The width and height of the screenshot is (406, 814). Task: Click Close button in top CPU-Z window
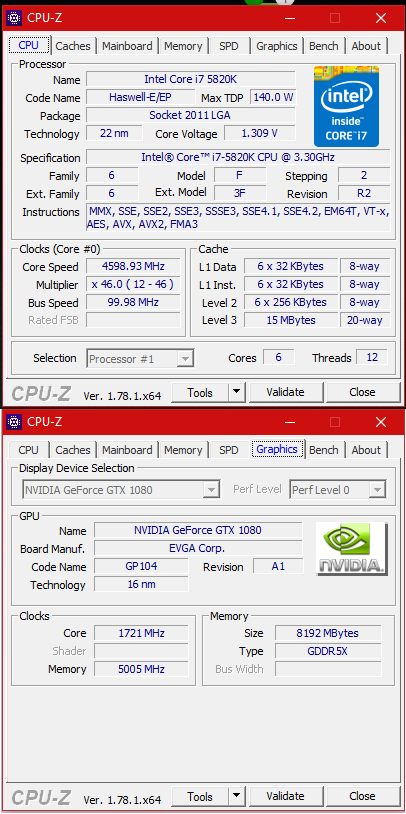(x=362, y=392)
